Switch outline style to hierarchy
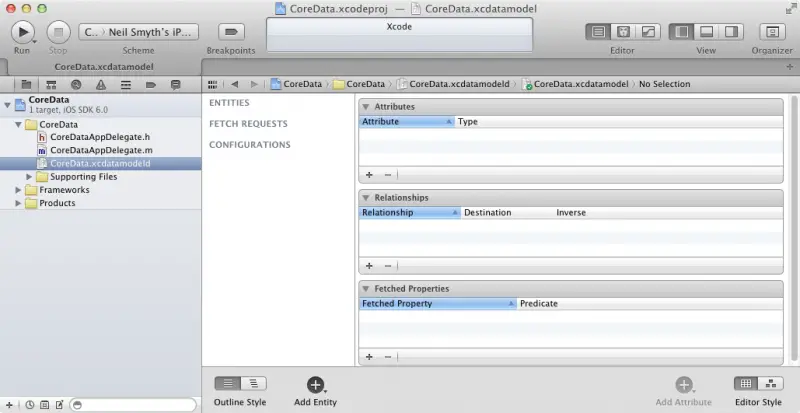Screen dimensions: 800x413 click(254, 383)
